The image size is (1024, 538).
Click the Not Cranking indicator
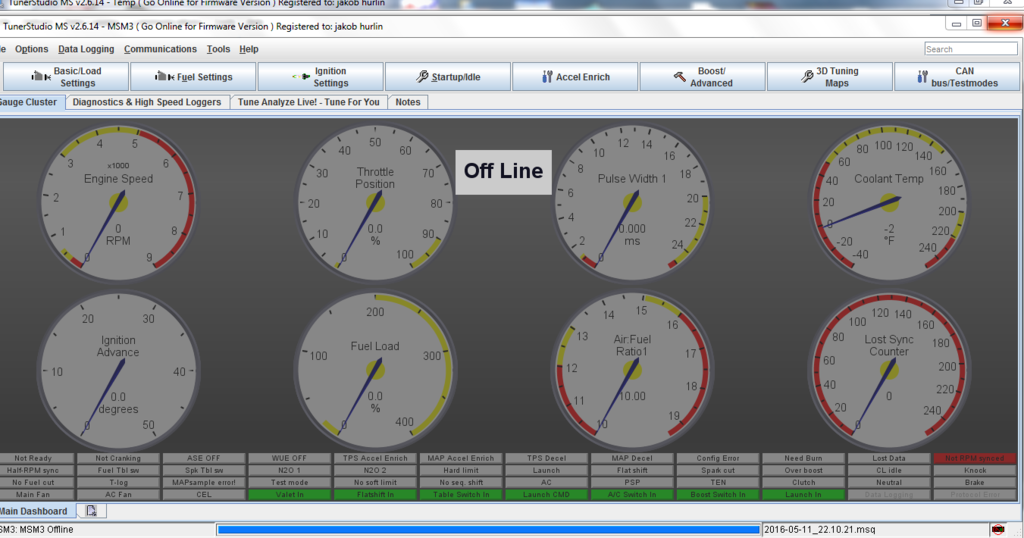[118, 458]
